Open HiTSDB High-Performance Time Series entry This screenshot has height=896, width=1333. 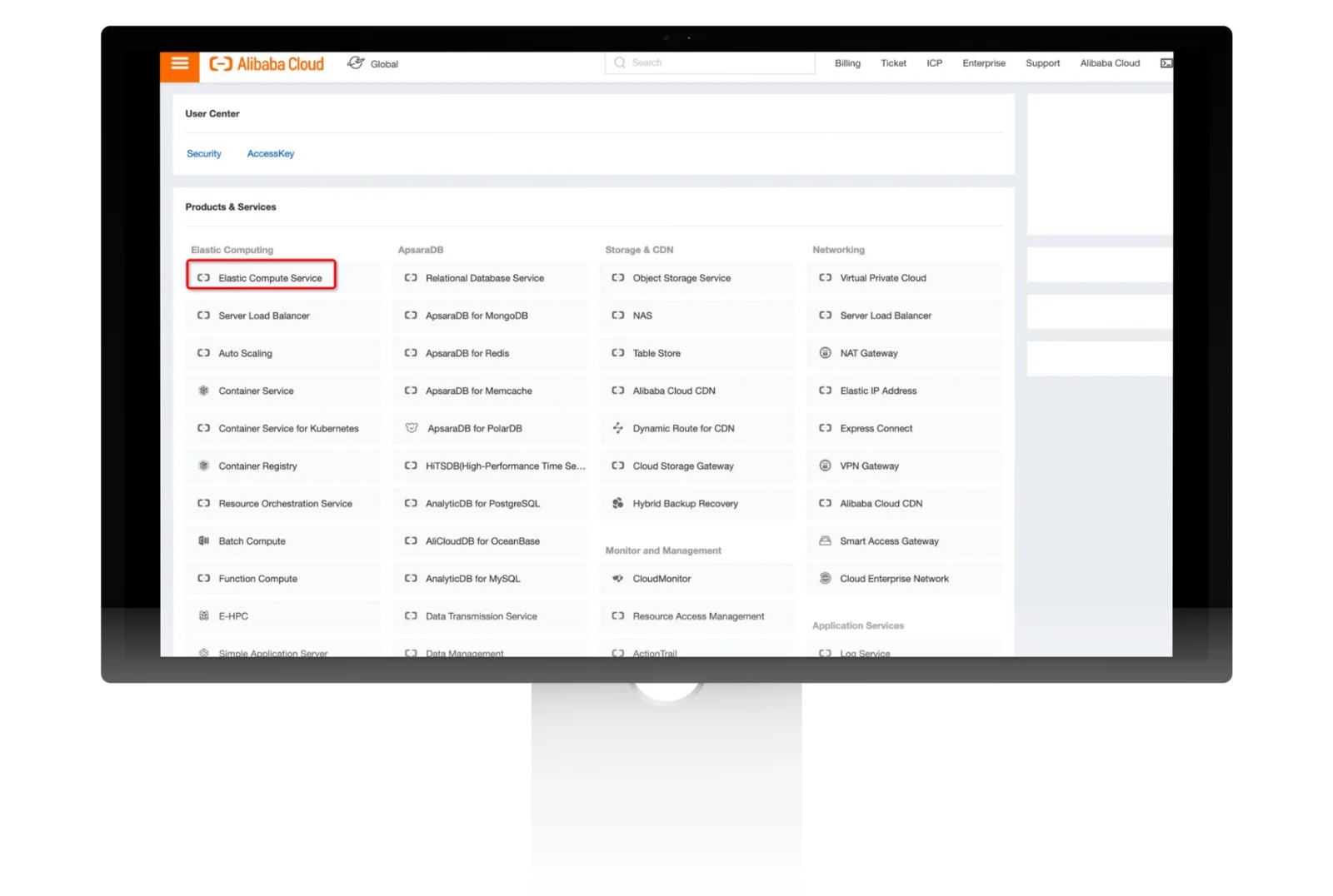click(490, 465)
